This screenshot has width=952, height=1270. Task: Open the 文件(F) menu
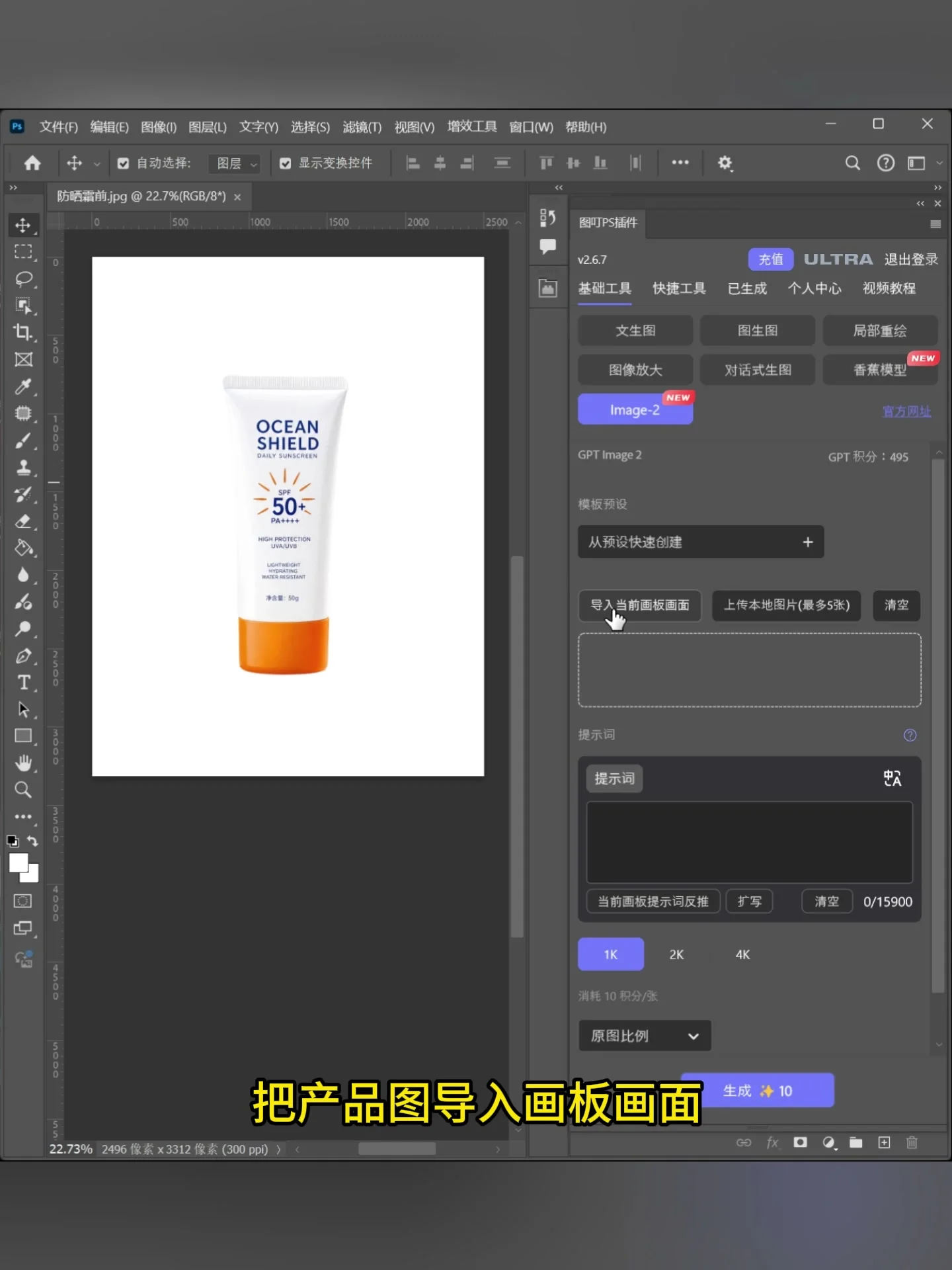coord(58,126)
